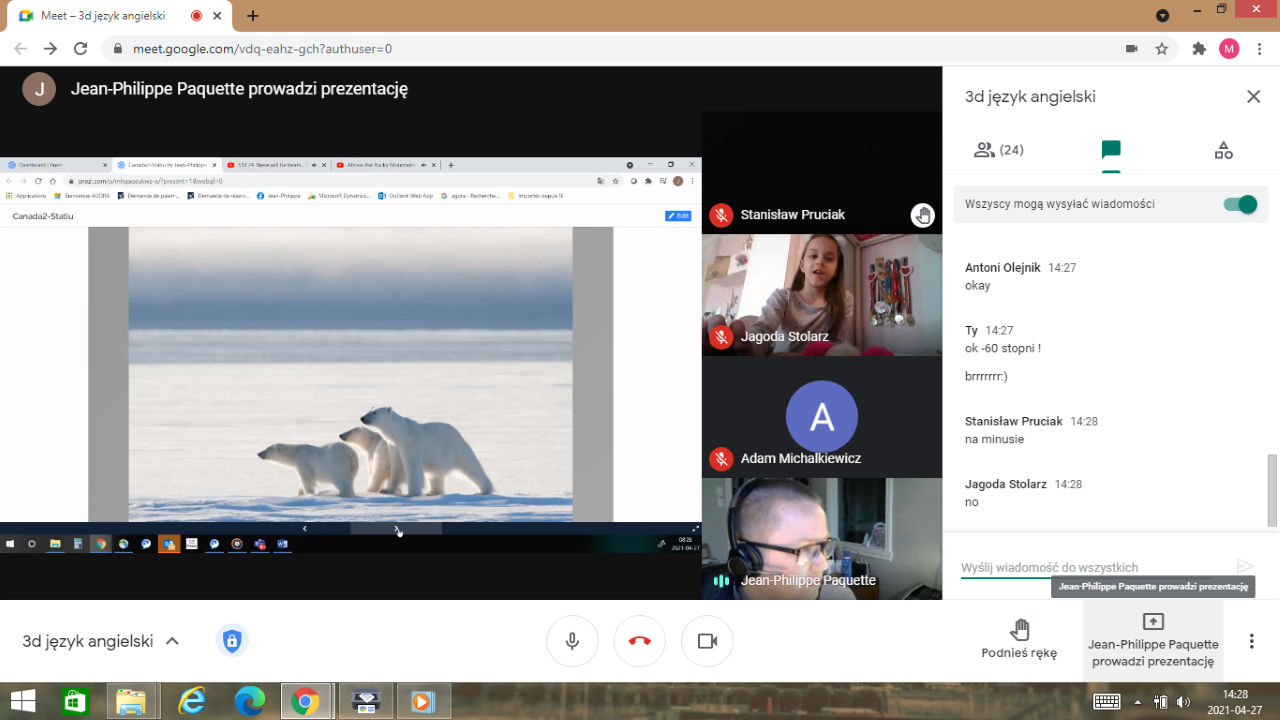Click Jean-Philippe Paquette prowadzi prezentację button
1280x720 pixels.
tap(1153, 640)
